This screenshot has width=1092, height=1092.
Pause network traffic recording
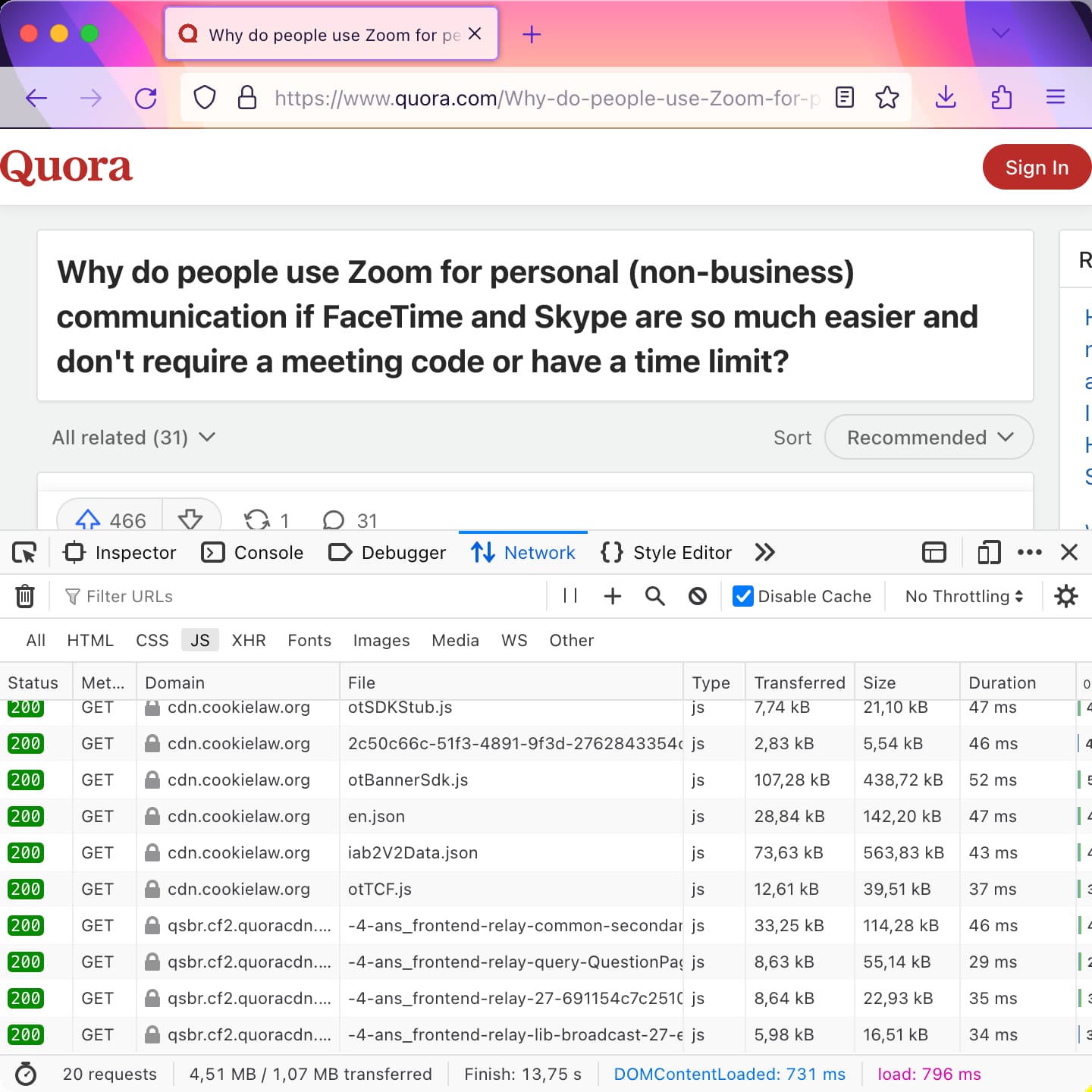point(570,596)
